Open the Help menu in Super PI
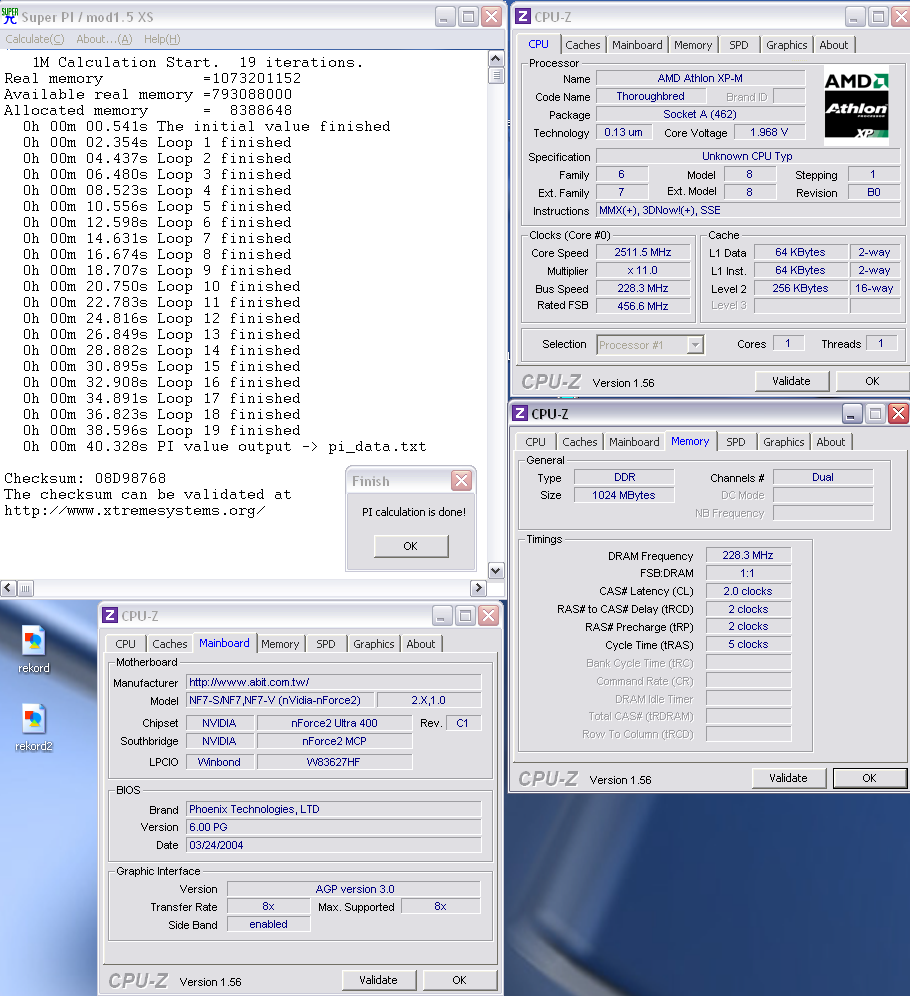Viewport: 910px width, 996px height. (162, 39)
